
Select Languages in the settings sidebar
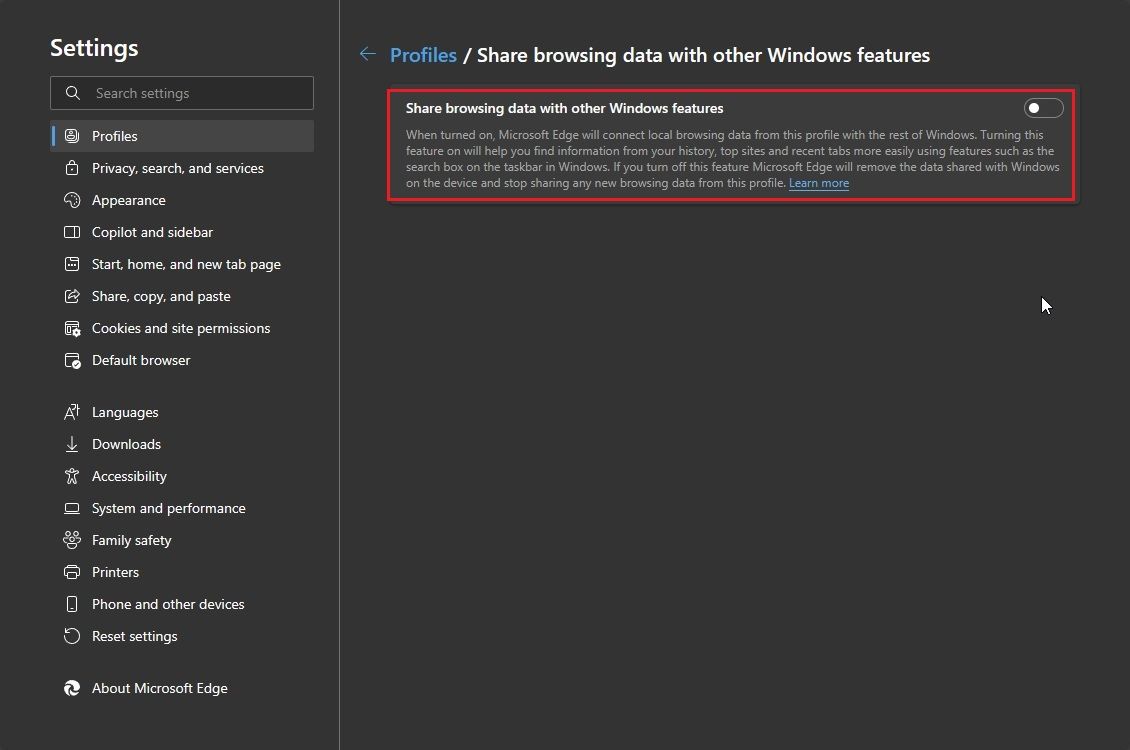point(124,412)
